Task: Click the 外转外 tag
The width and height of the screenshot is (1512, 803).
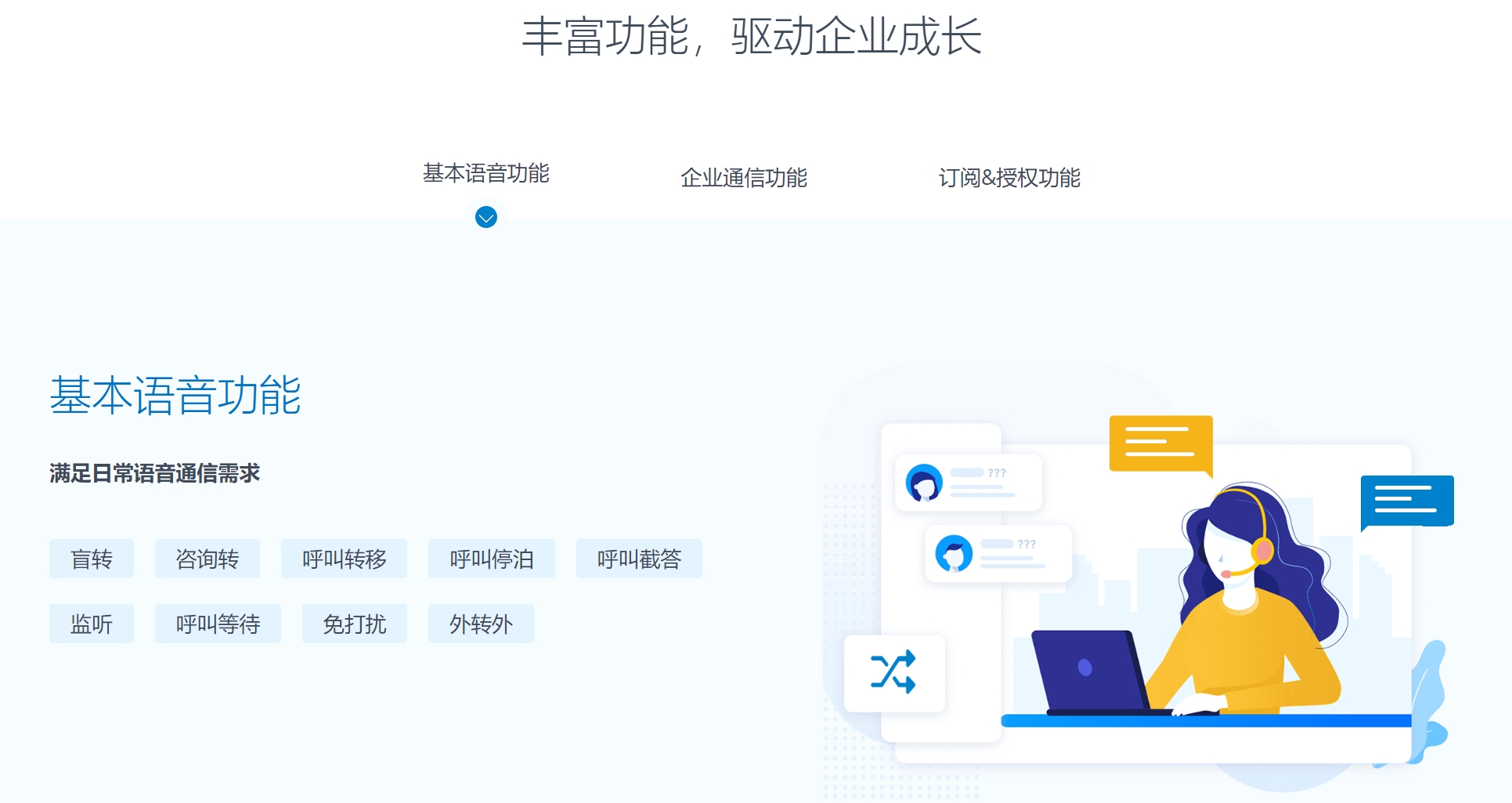Action: coord(481,624)
